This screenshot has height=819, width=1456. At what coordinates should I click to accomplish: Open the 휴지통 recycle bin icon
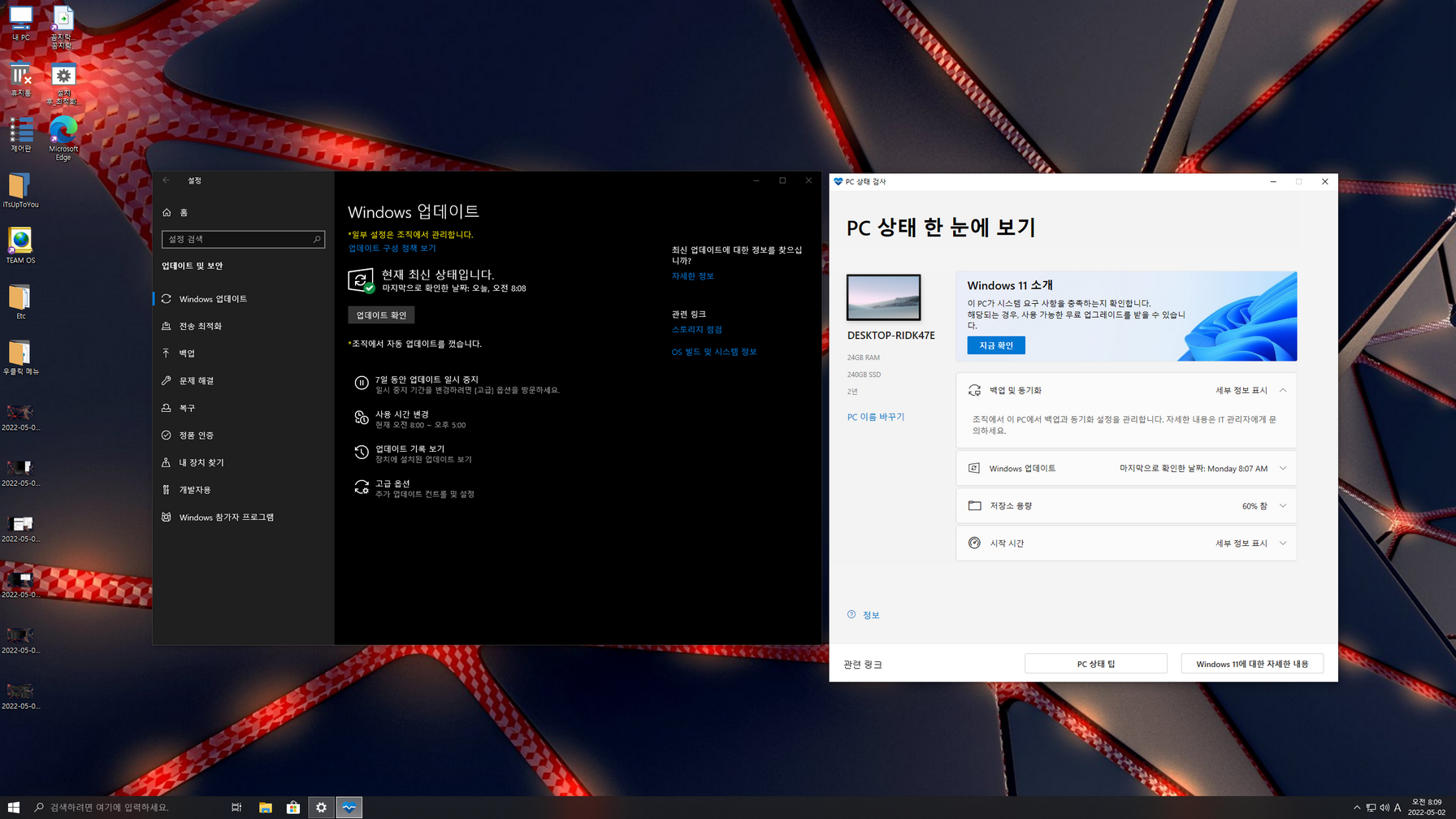20,79
